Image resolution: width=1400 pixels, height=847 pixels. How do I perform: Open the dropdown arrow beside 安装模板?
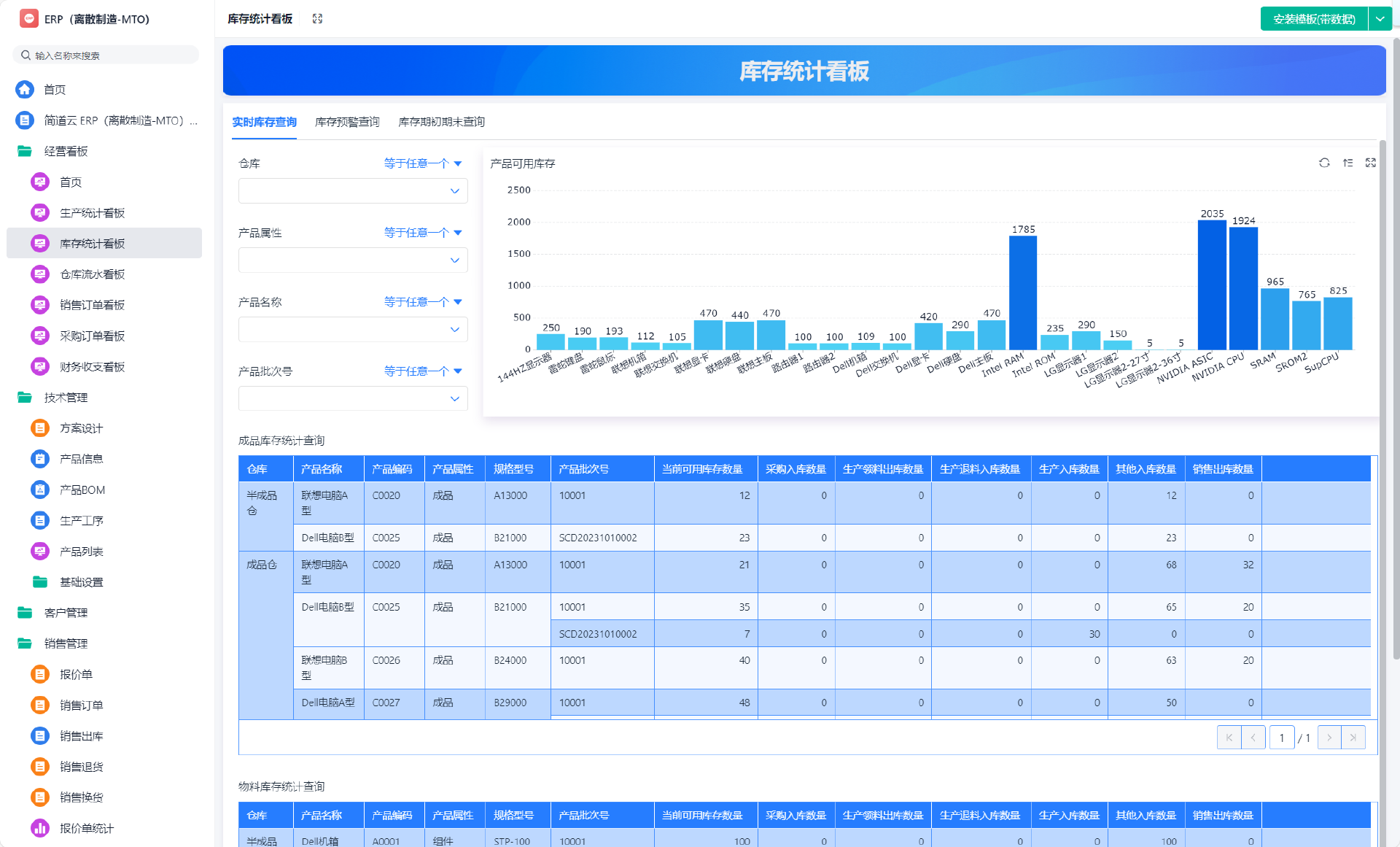[1380, 19]
